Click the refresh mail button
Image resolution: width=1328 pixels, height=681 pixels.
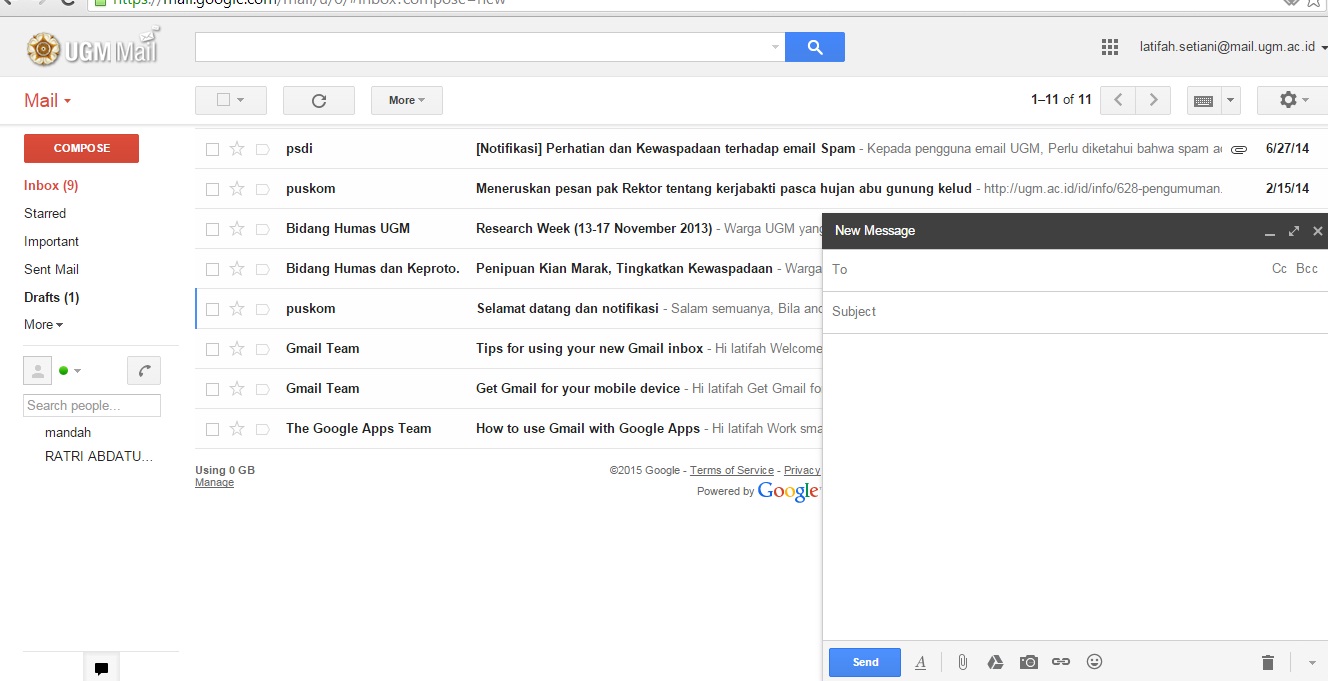coord(319,100)
